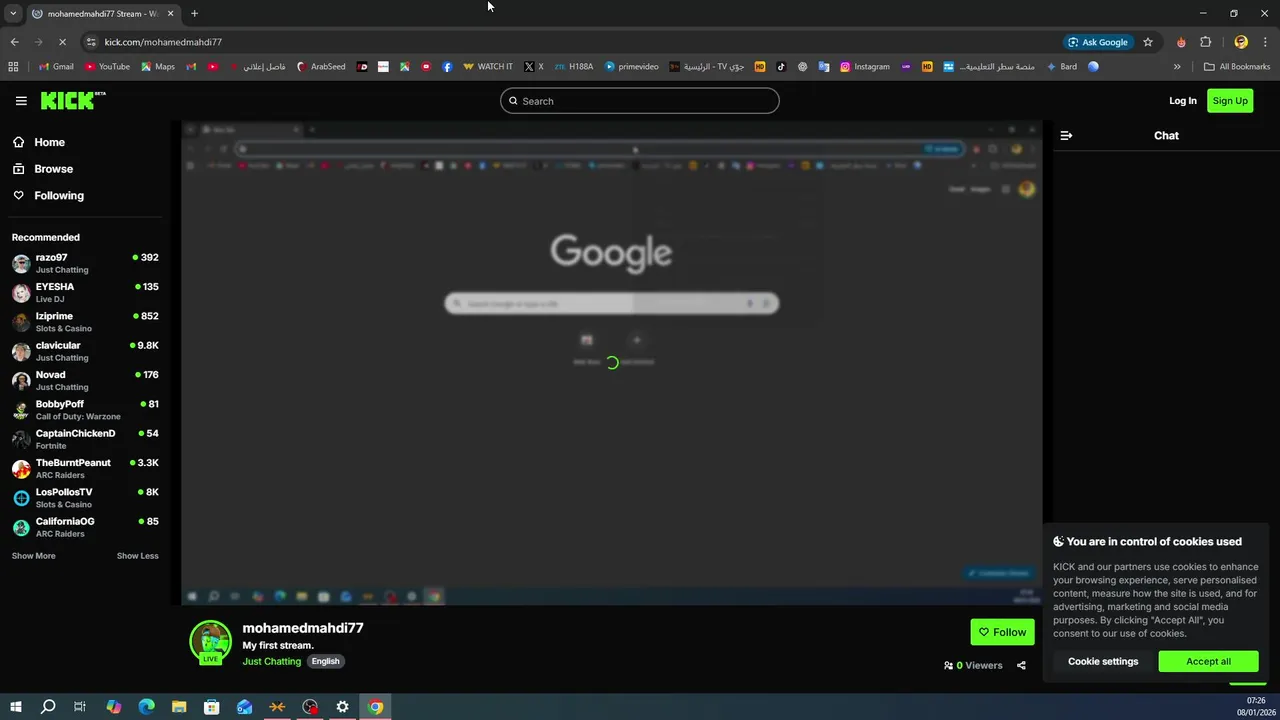
Task: Open Maps bookmark
Action: point(158,67)
